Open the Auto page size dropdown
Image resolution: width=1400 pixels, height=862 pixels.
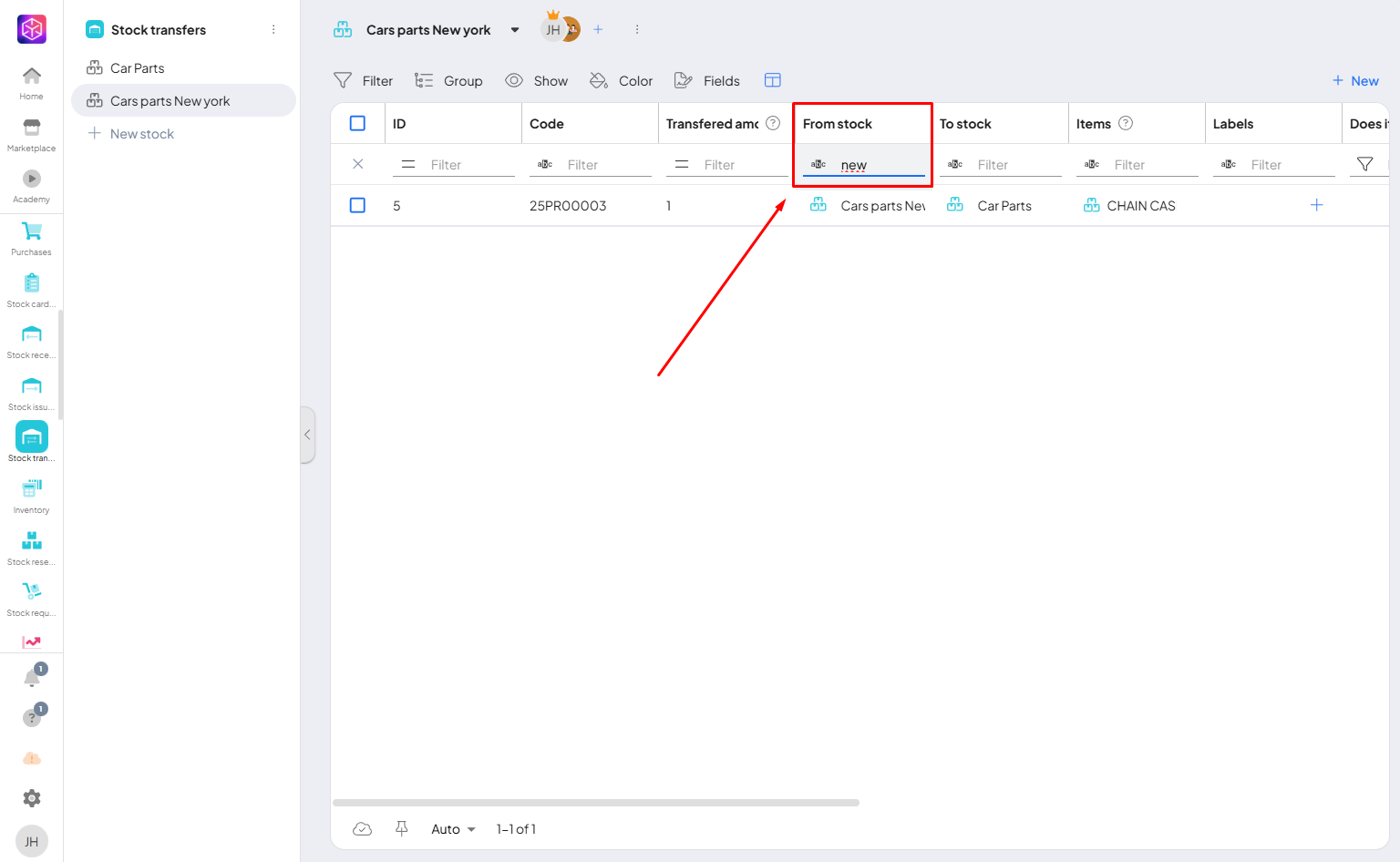click(453, 829)
